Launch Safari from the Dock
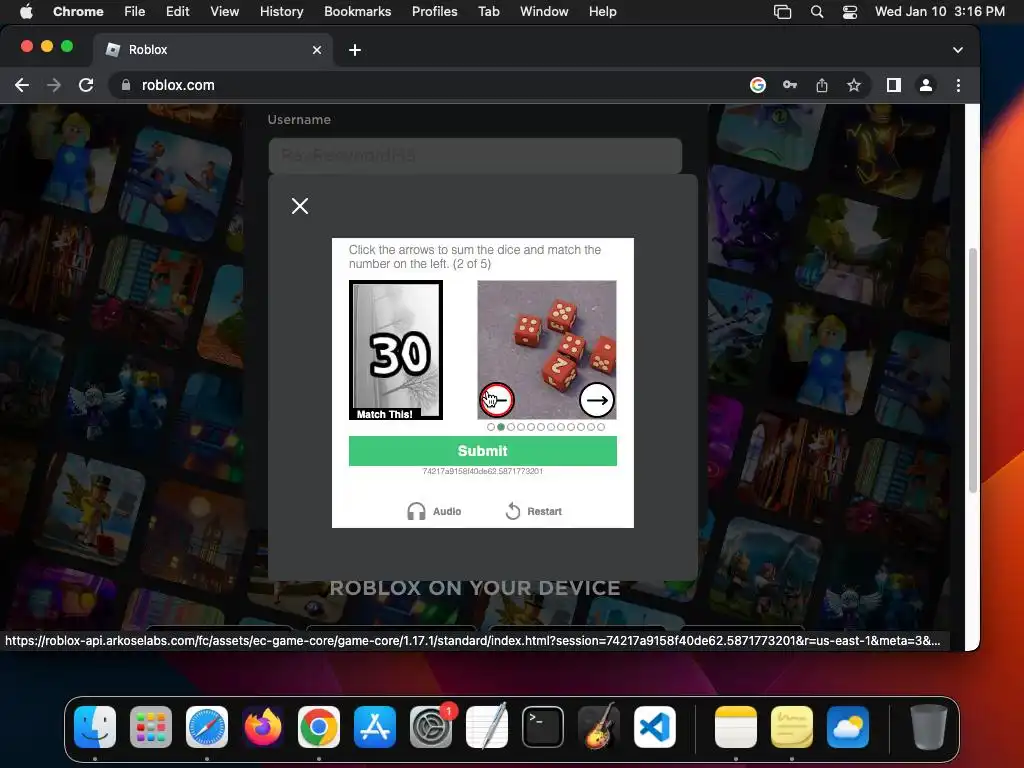 [207, 727]
